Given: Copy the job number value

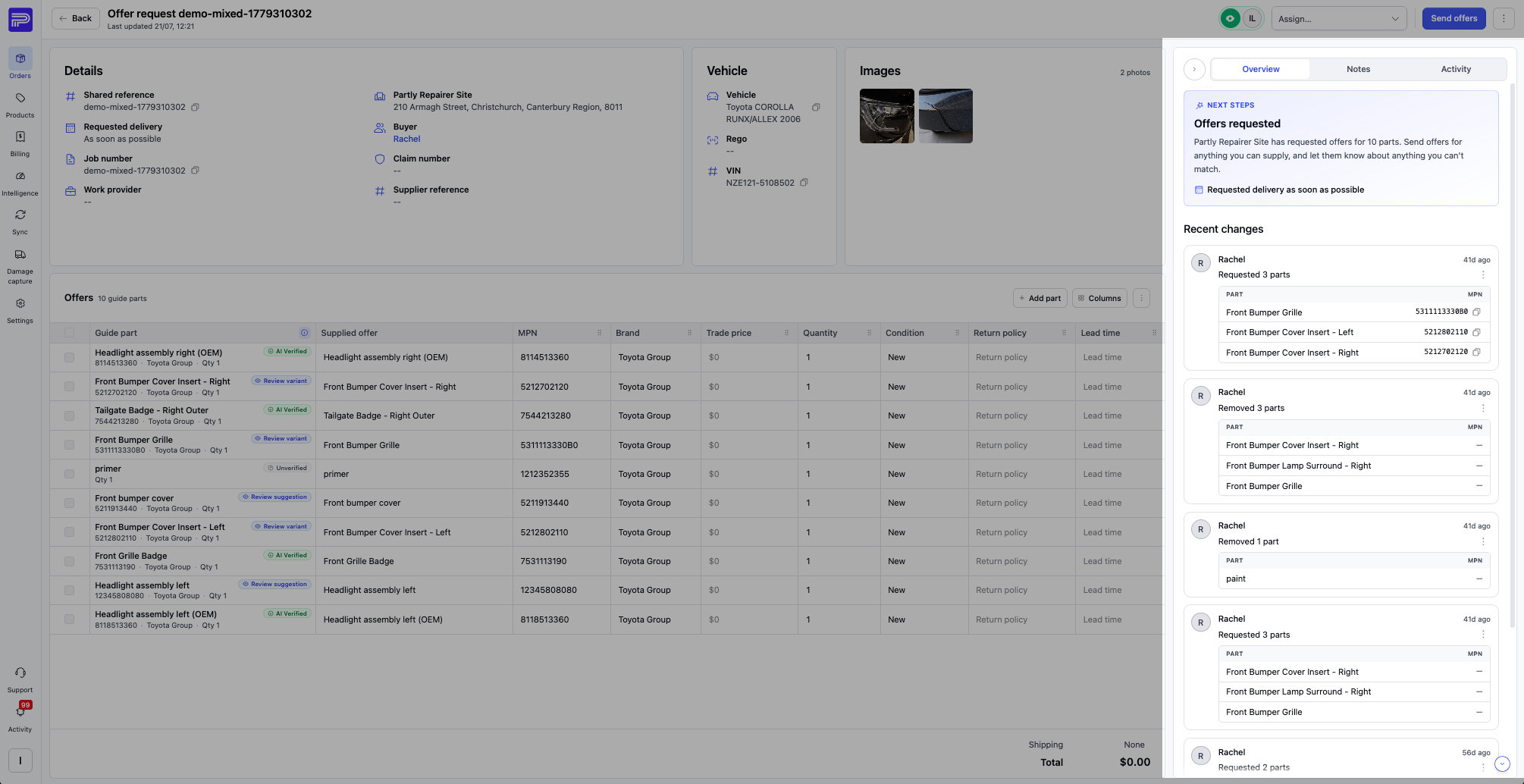Looking at the screenshot, I should pos(195,171).
